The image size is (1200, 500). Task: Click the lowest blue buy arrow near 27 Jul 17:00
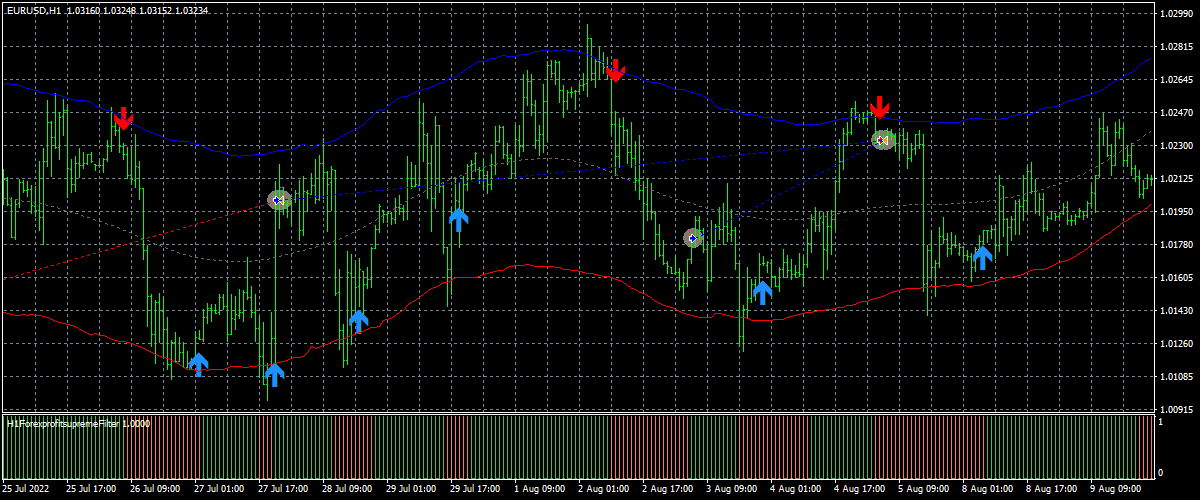[274, 375]
